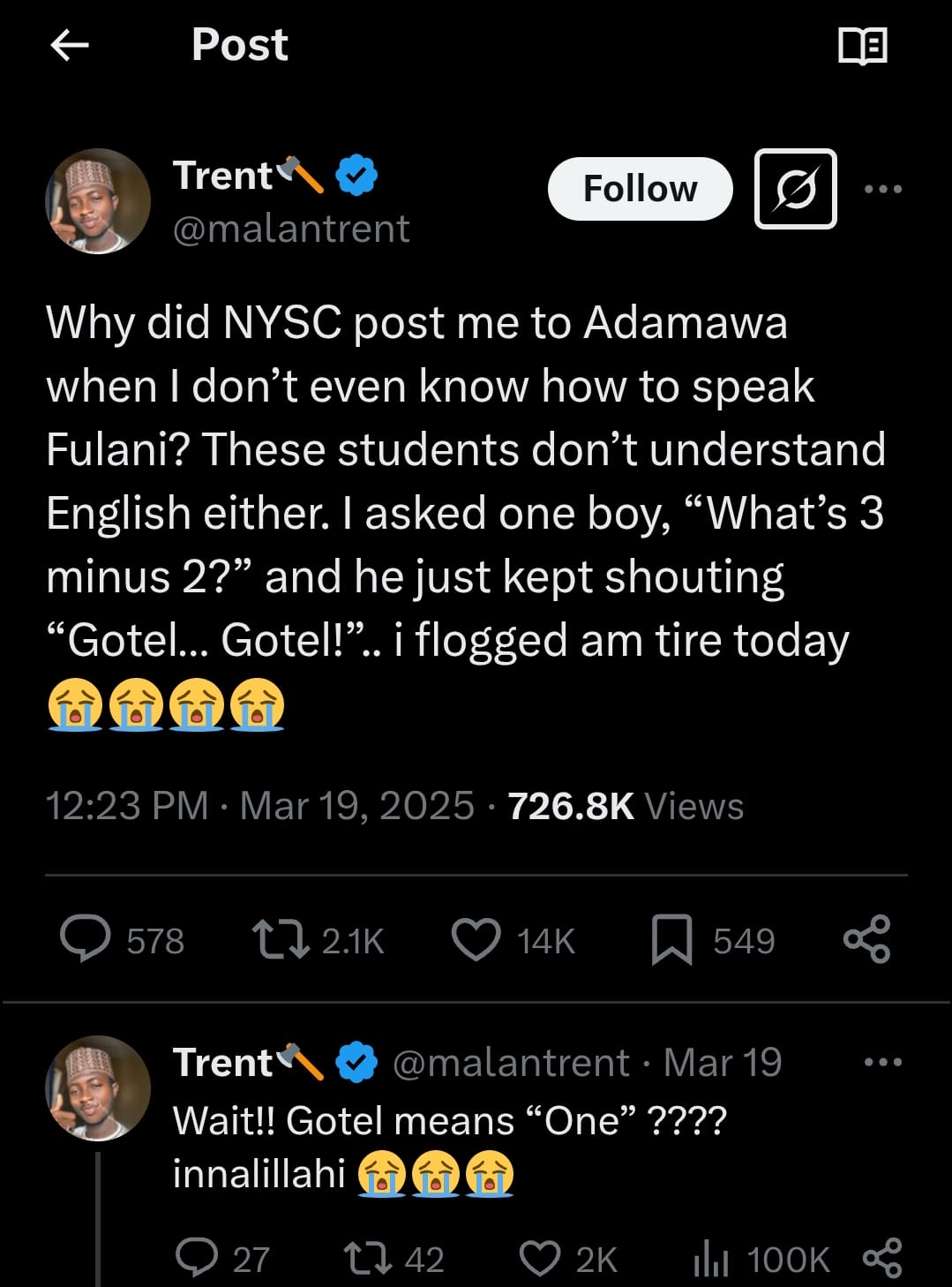The image size is (952, 1287).
Task: Like the main post with 14K likes
Action: tap(476, 939)
